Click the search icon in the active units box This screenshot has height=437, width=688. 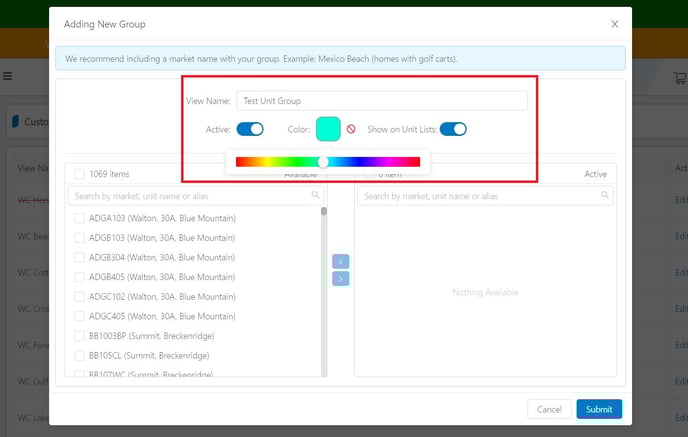pyautogui.click(x=605, y=195)
